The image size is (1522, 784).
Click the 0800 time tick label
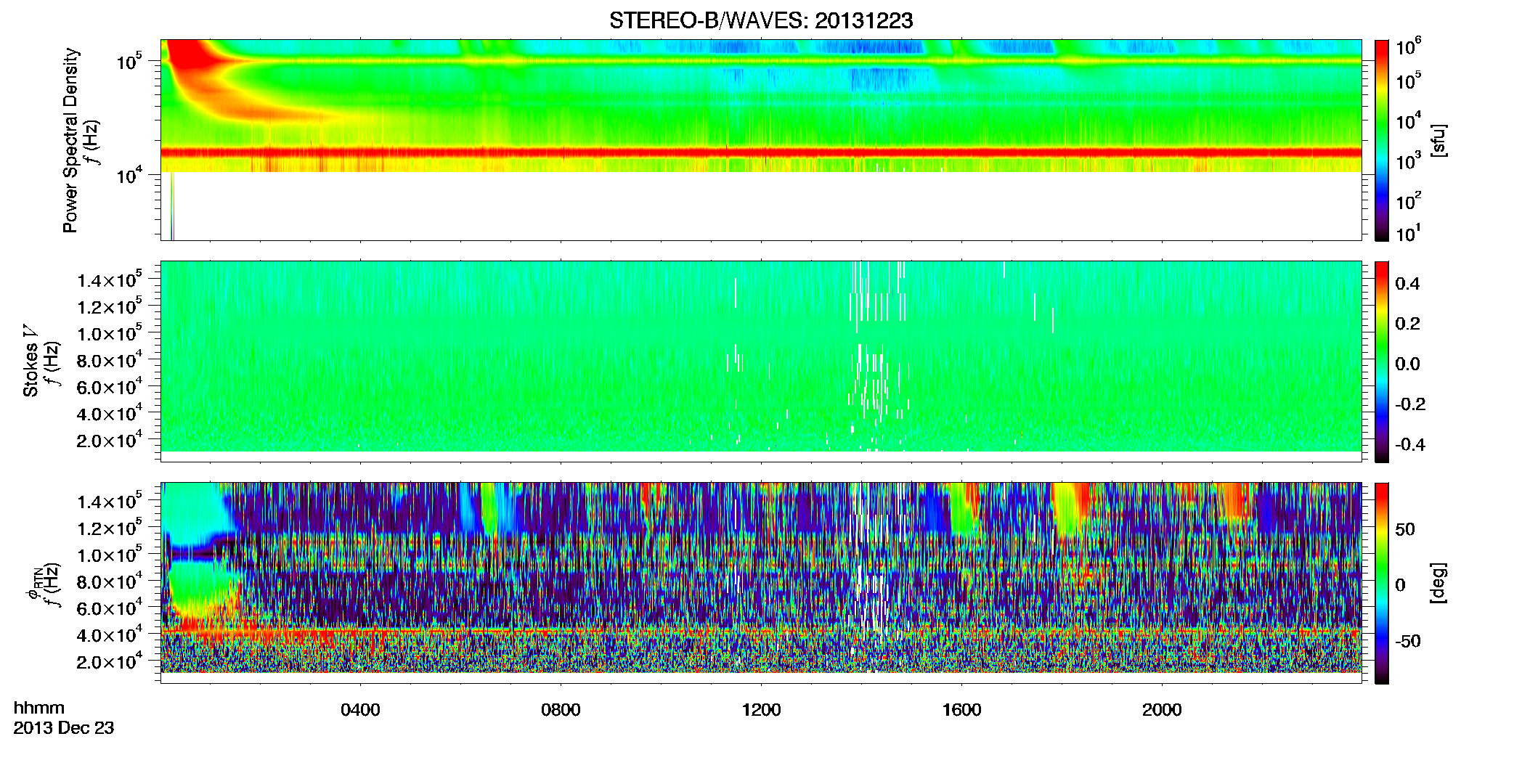point(561,710)
